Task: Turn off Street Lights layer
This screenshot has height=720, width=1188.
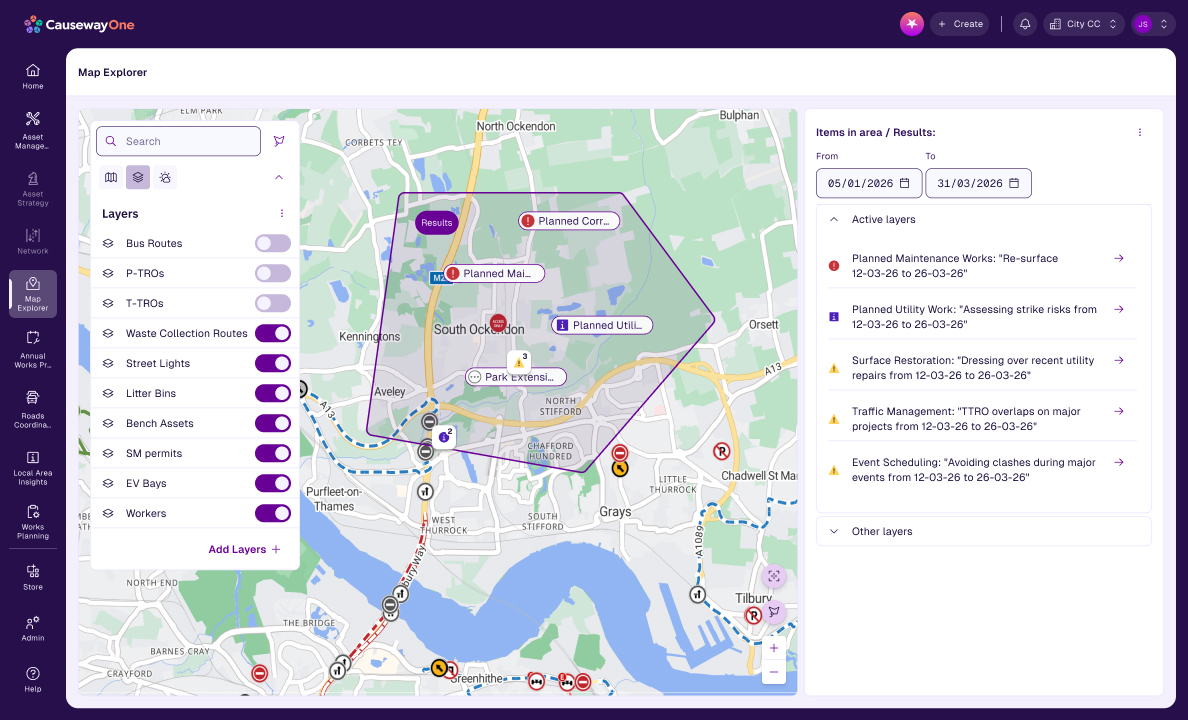Action: pyautogui.click(x=272, y=363)
